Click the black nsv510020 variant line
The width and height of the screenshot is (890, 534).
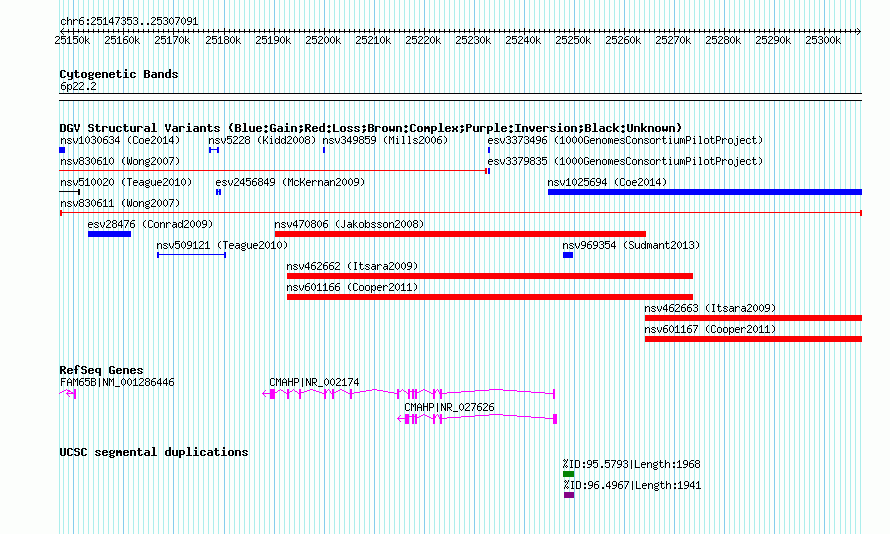click(70, 192)
